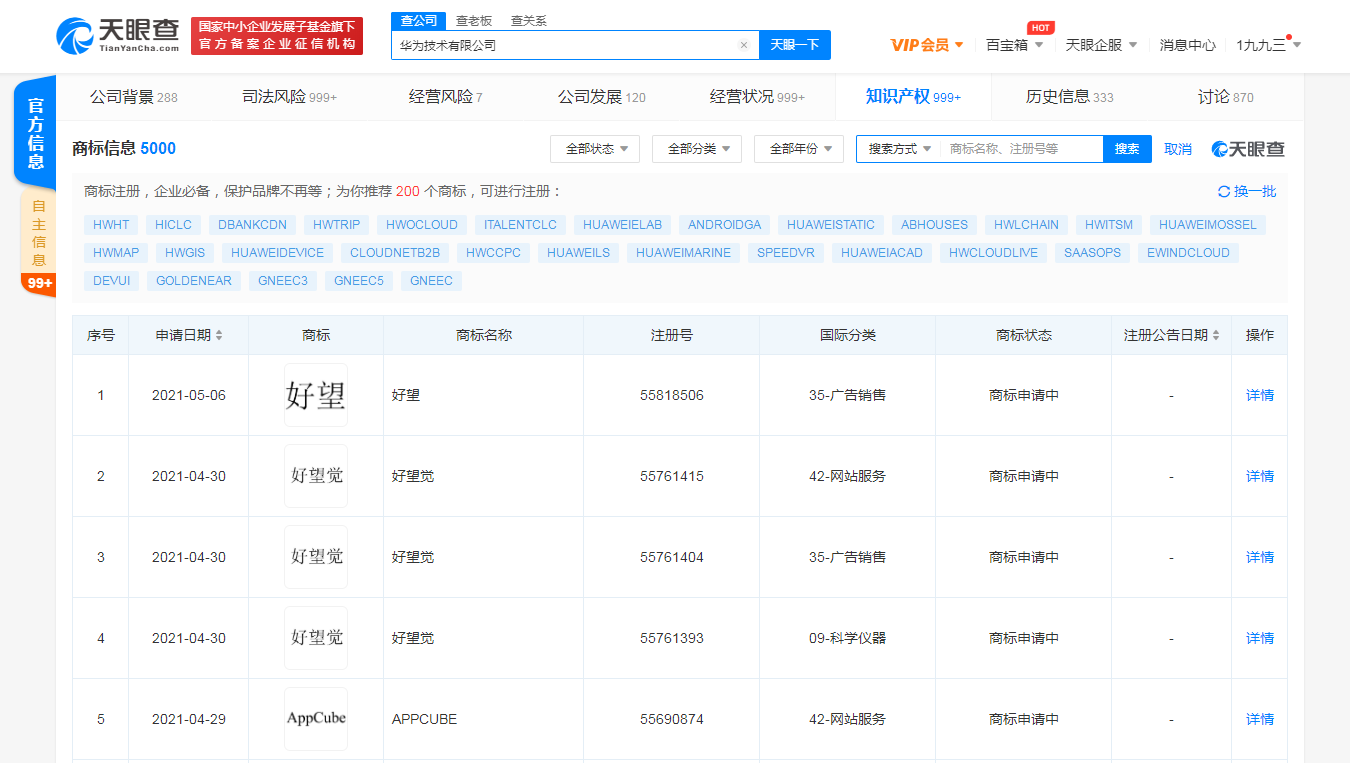This screenshot has height=763, width=1350.
Task: Open the 天眼企服 services menu
Action: click(1095, 45)
